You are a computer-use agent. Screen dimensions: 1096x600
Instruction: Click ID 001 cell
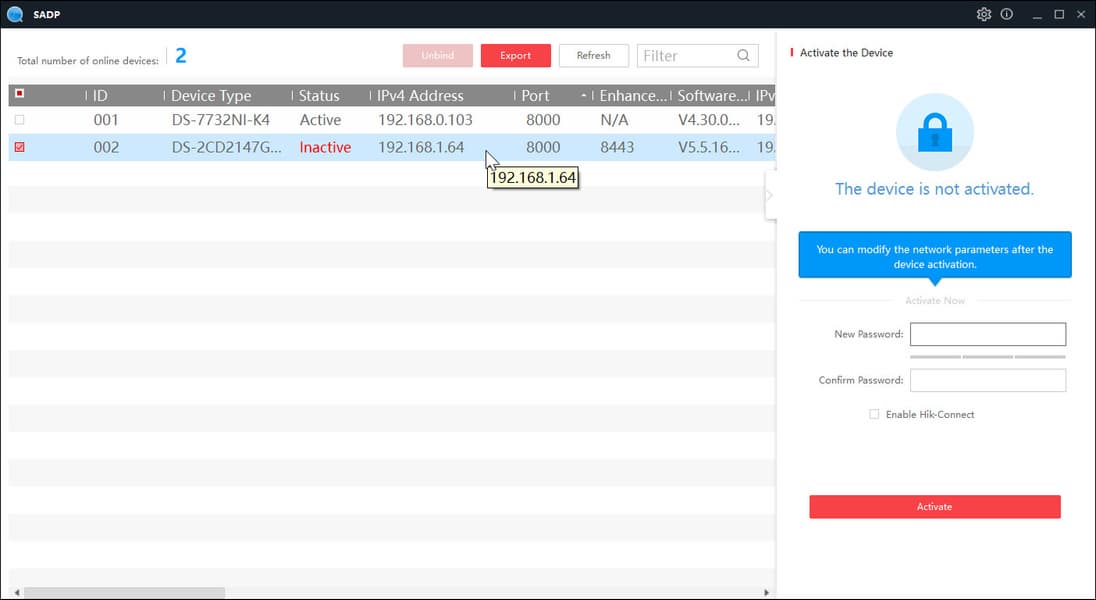[106, 120]
